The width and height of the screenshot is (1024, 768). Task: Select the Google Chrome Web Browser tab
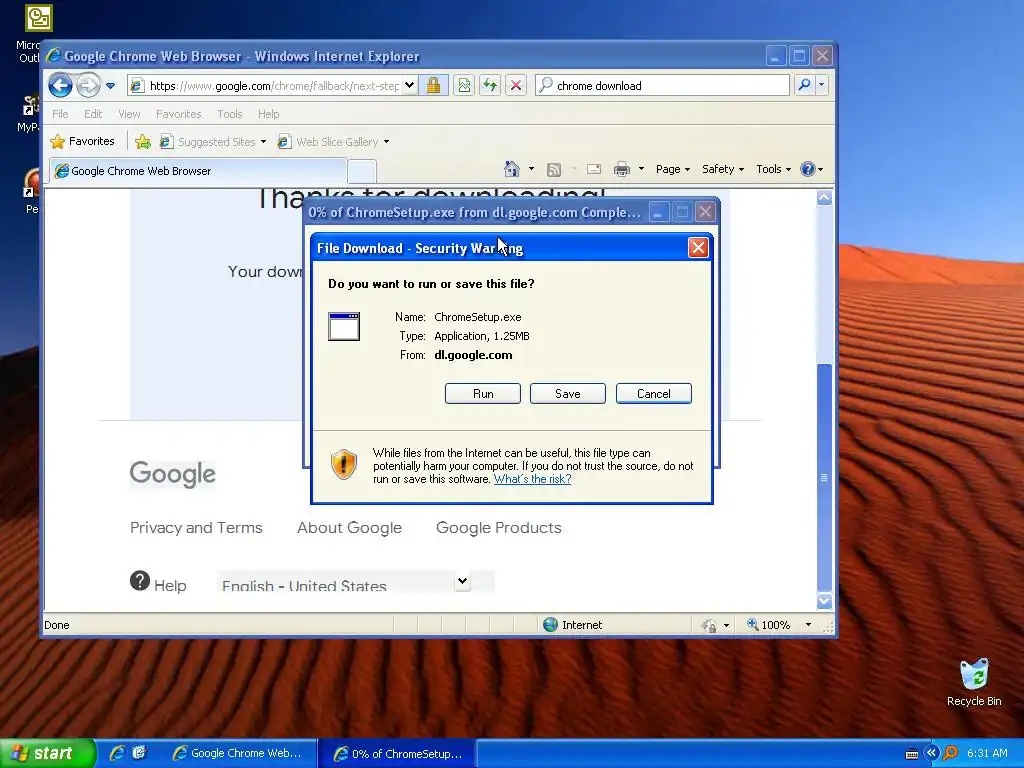(x=198, y=171)
